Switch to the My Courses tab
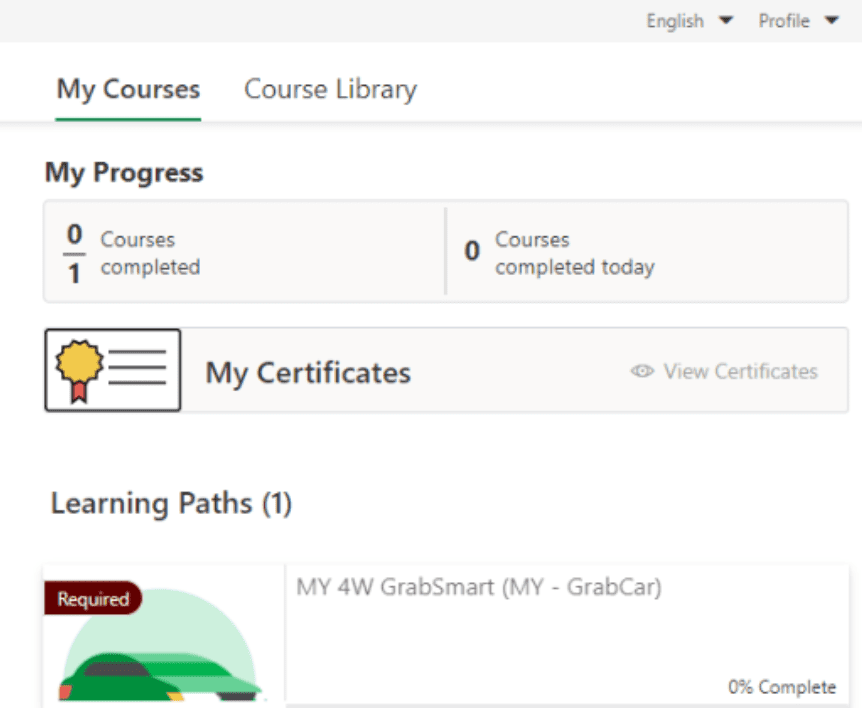 128,89
